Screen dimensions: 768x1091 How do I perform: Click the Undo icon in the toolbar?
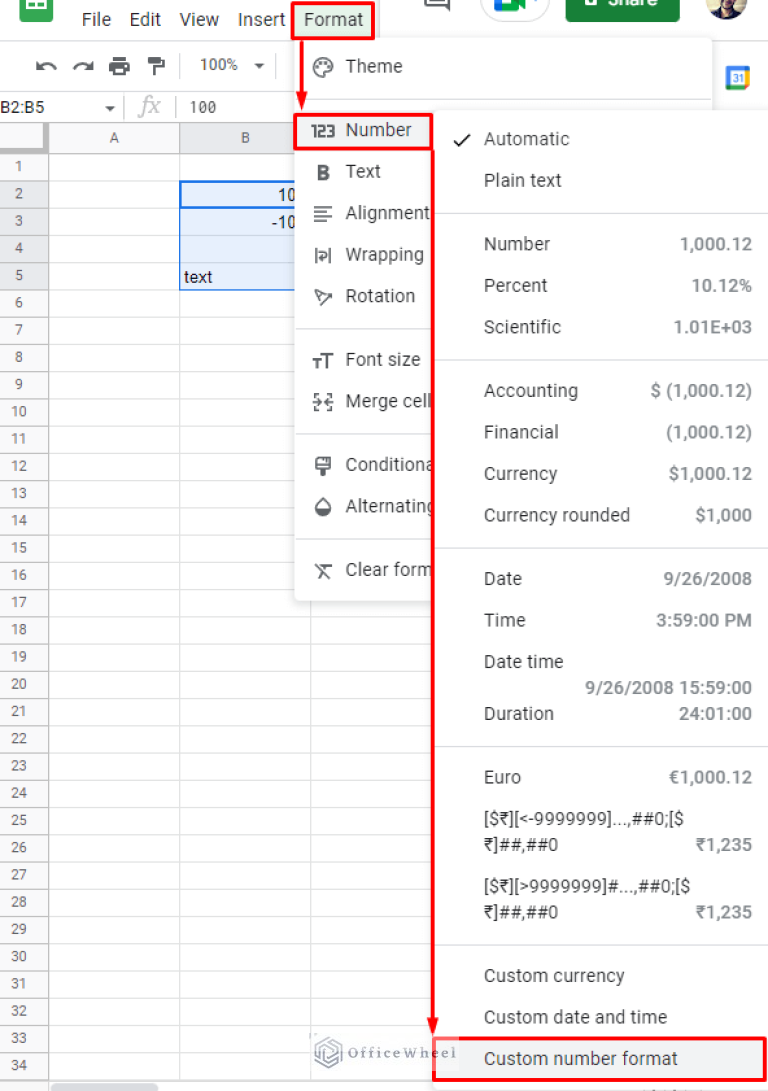(x=47, y=64)
